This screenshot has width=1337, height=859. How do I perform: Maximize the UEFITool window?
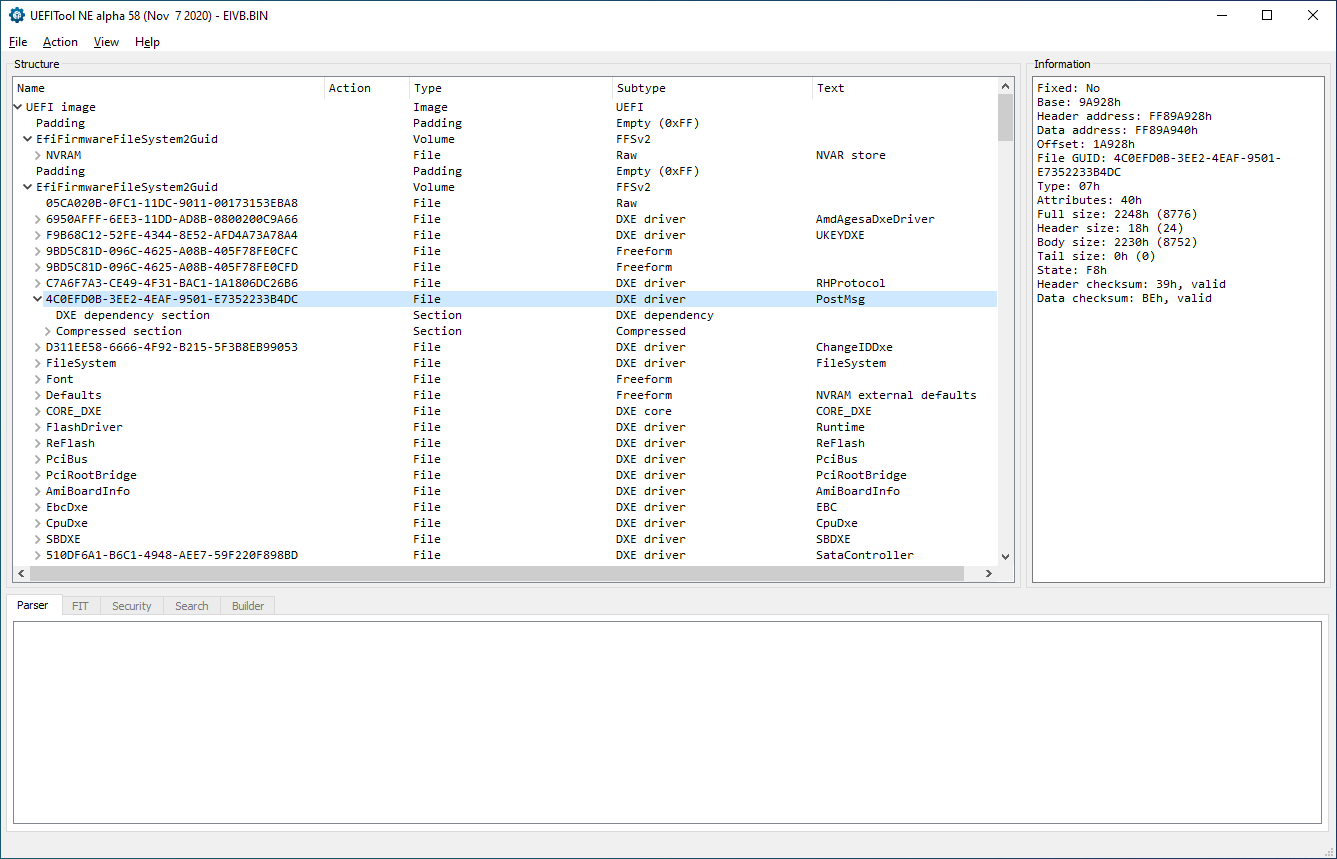[x=1267, y=15]
